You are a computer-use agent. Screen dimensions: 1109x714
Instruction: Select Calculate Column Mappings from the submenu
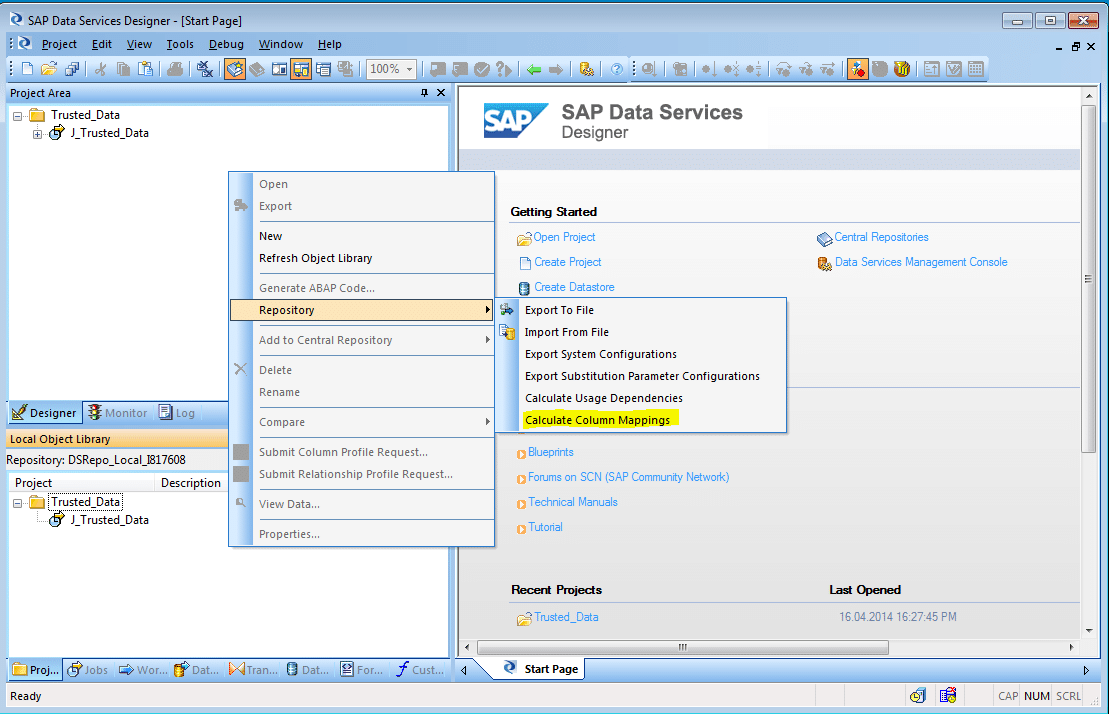(x=597, y=420)
